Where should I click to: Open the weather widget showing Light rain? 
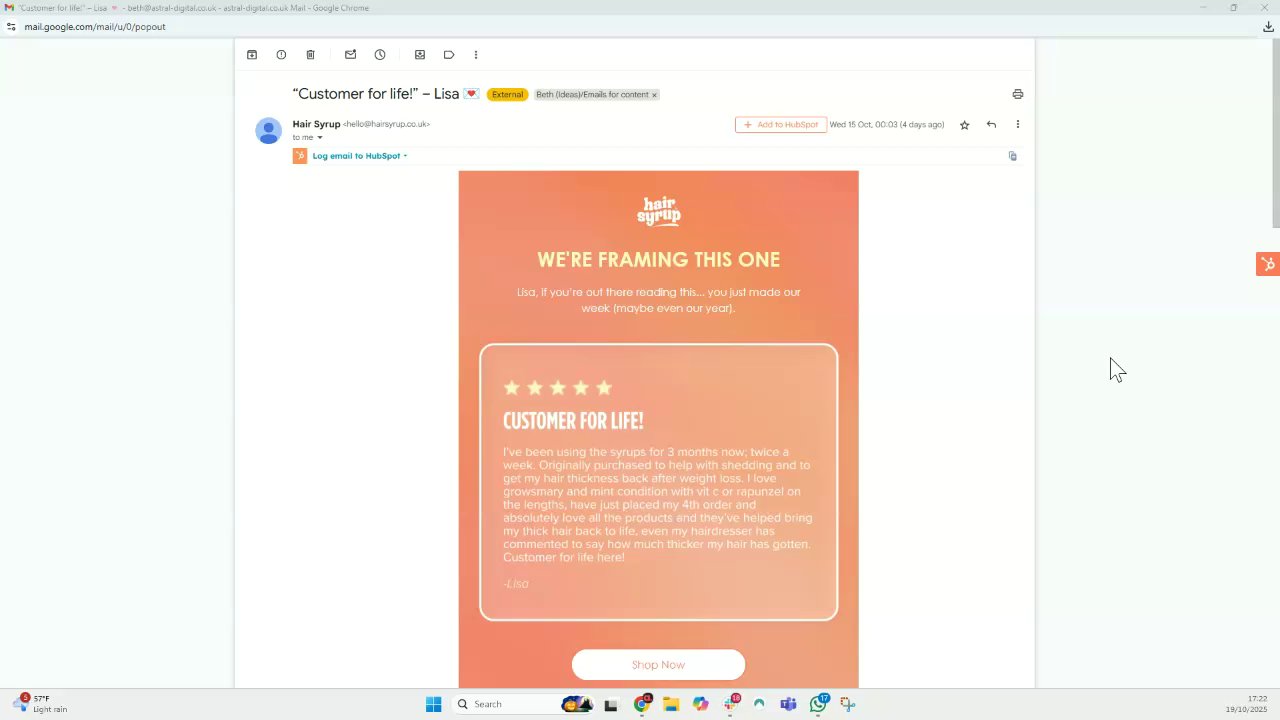(x=40, y=704)
